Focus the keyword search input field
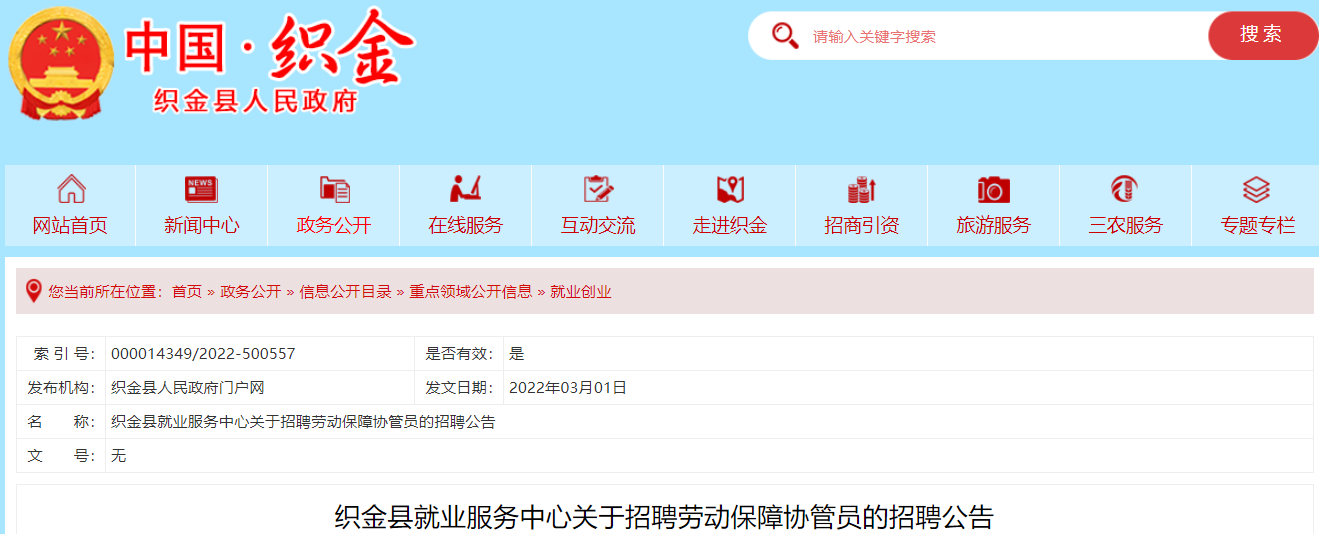1319x534 pixels. coord(1000,36)
